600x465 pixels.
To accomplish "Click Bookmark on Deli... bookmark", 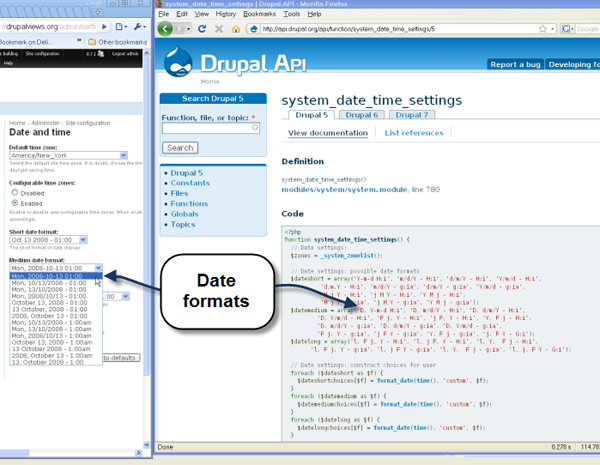I will click(x=26, y=42).
